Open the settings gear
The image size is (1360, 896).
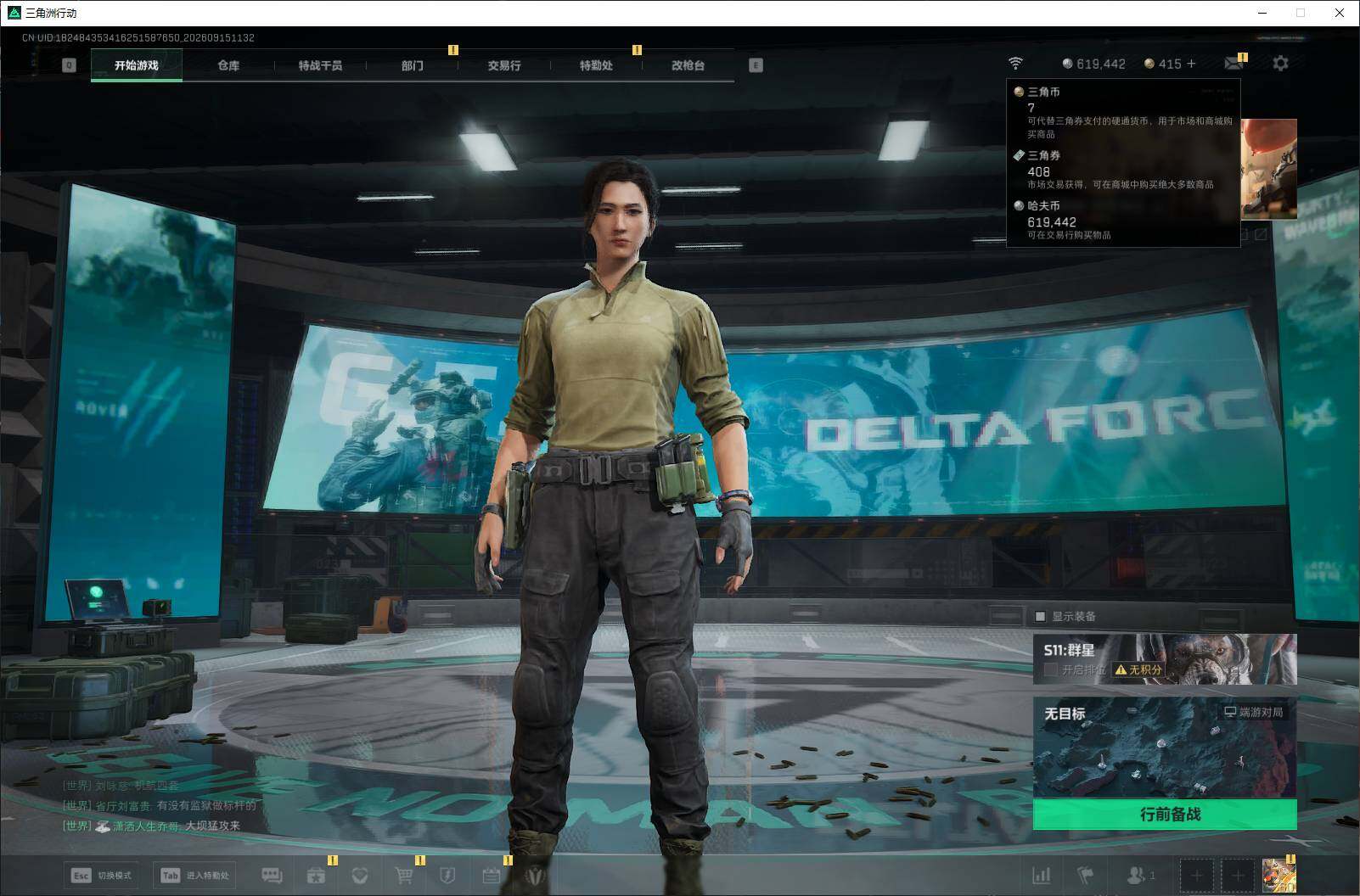tap(1280, 63)
